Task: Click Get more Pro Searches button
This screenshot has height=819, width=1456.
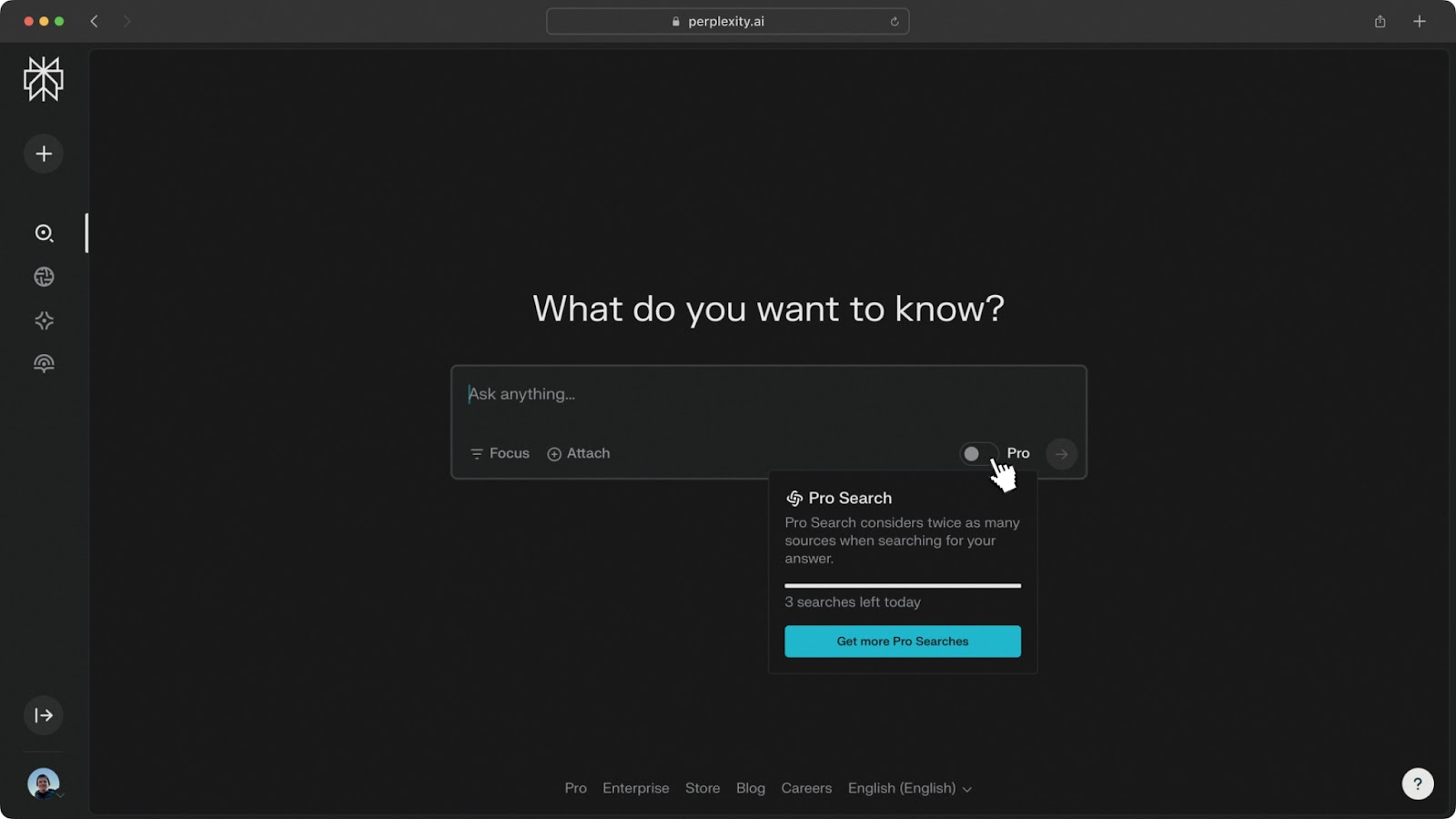Action: click(902, 642)
